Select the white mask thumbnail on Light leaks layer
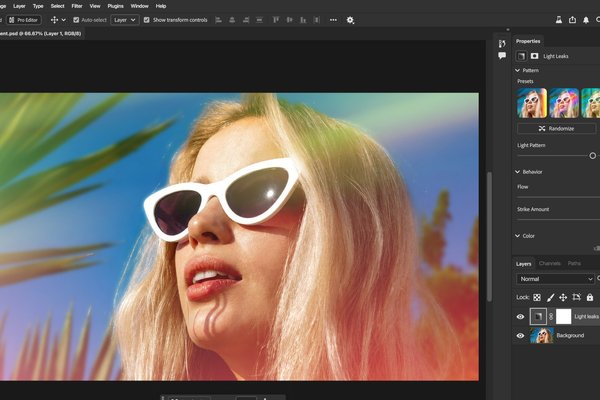This screenshot has height=400, width=600. click(x=563, y=317)
